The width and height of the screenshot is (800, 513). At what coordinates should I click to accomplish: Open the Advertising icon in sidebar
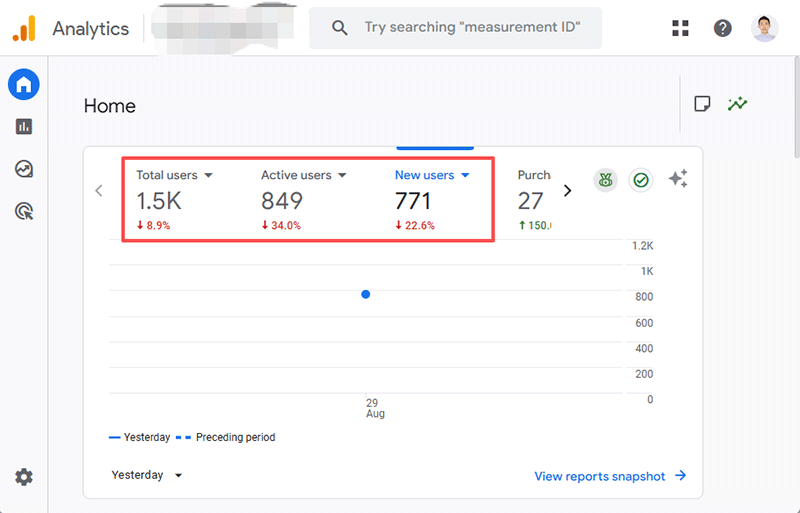[x=24, y=211]
